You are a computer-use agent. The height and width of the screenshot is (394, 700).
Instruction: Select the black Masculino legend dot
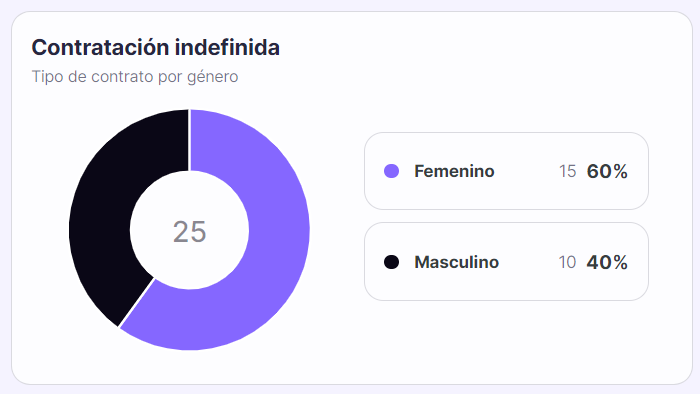[392, 262]
